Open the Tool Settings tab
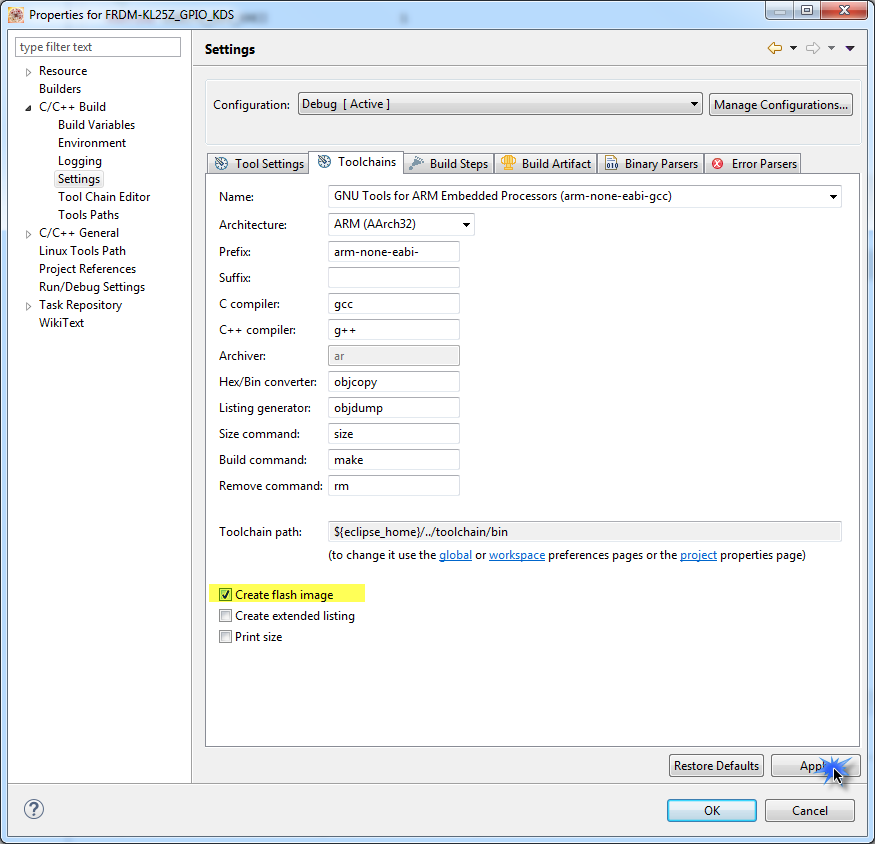This screenshot has height=844, width=875. (258, 164)
